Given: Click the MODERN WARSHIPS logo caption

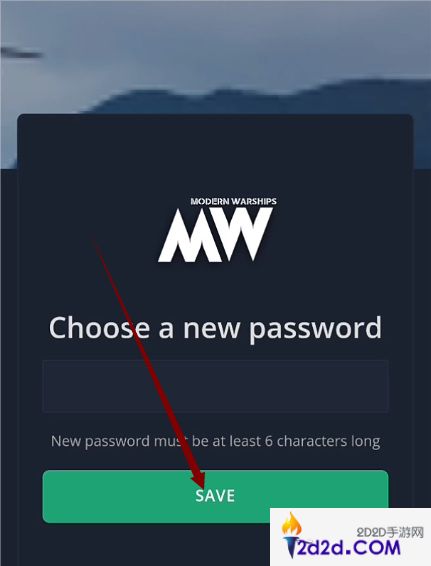Looking at the screenshot, I should click(234, 201).
